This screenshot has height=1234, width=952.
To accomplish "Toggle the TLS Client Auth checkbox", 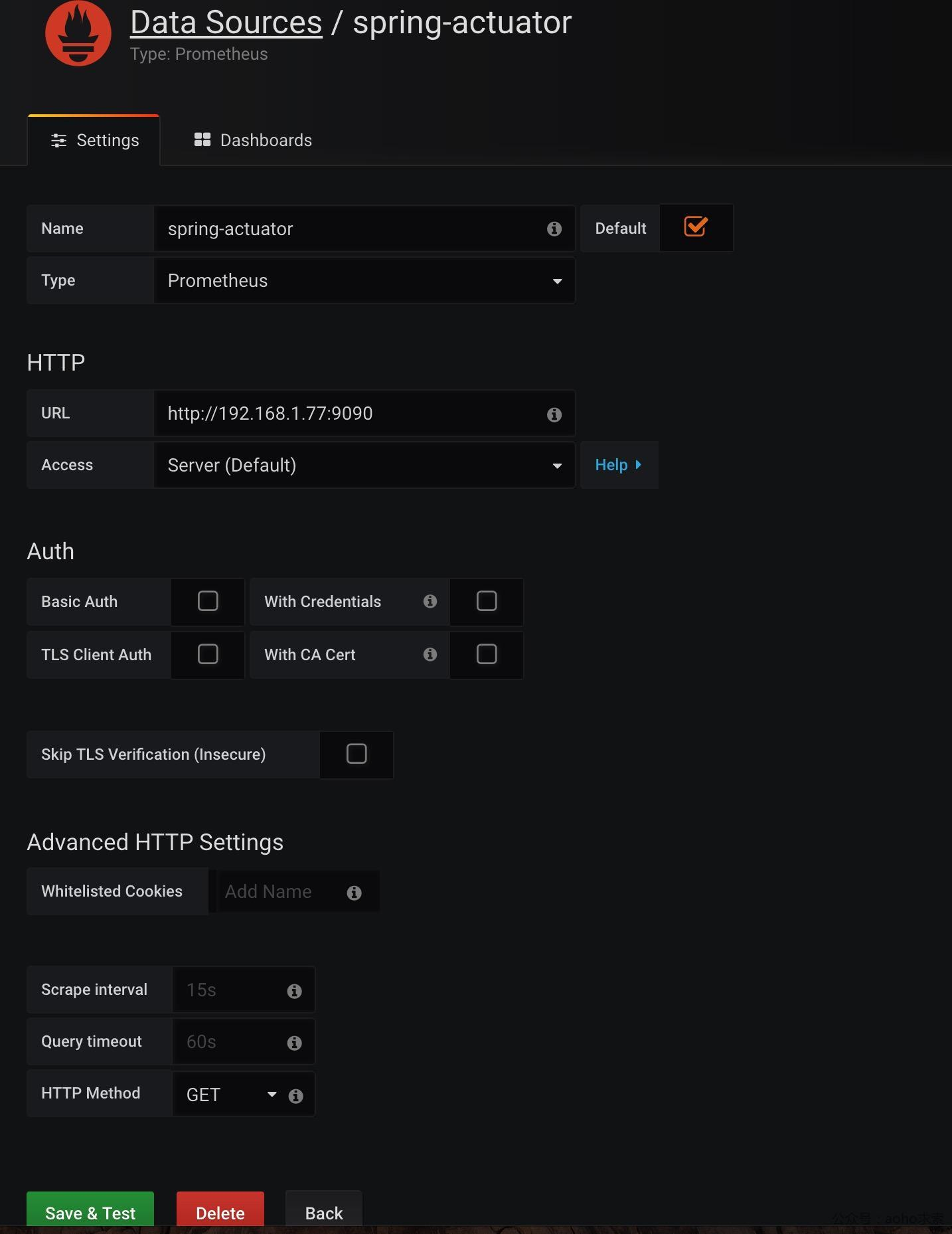I will click(x=208, y=654).
